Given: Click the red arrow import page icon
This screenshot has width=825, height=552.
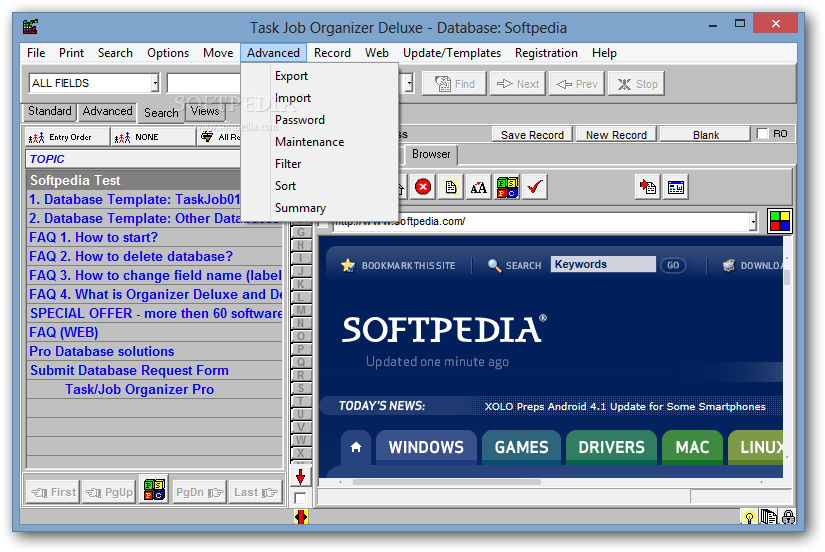Looking at the screenshot, I should pos(648,187).
